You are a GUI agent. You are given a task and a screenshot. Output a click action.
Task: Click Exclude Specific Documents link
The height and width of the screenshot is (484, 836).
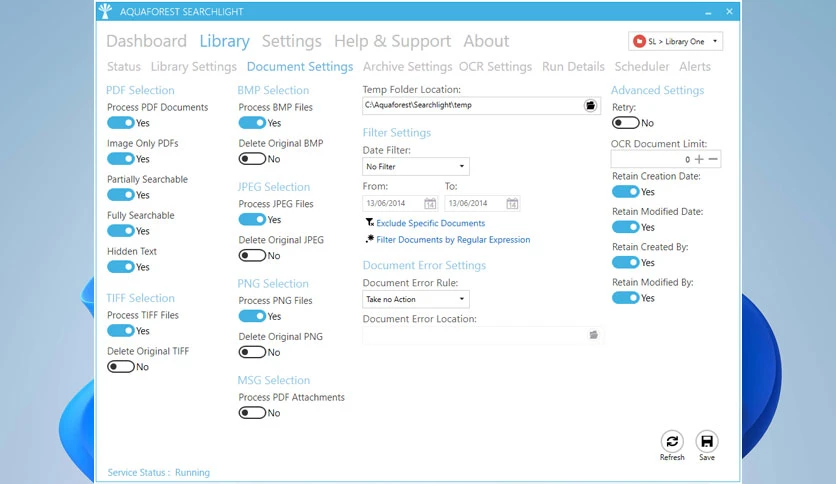click(x=431, y=223)
